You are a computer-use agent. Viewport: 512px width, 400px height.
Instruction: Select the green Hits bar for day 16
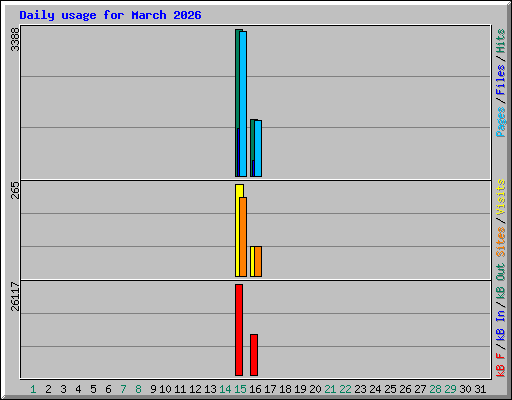(252, 140)
